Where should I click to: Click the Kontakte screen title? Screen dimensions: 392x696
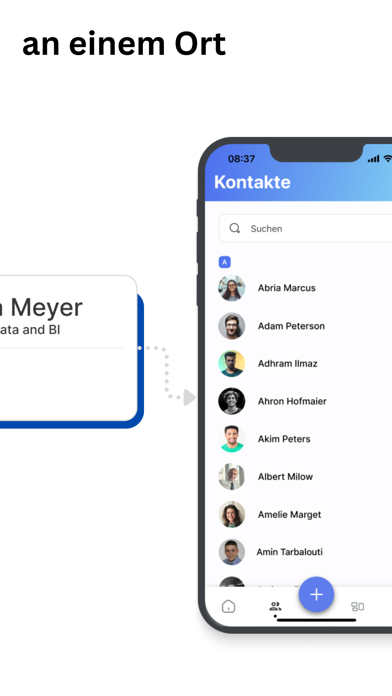(x=252, y=182)
